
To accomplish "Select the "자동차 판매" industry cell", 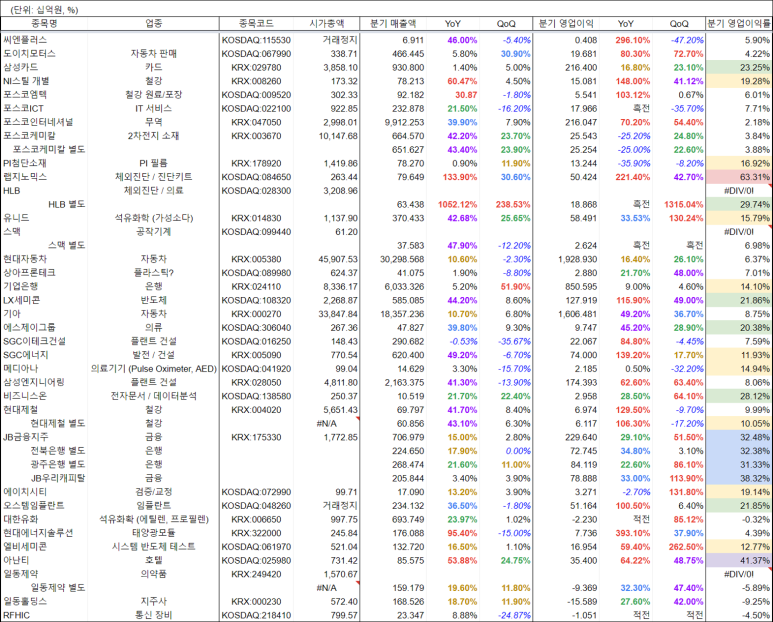I will (153, 54).
